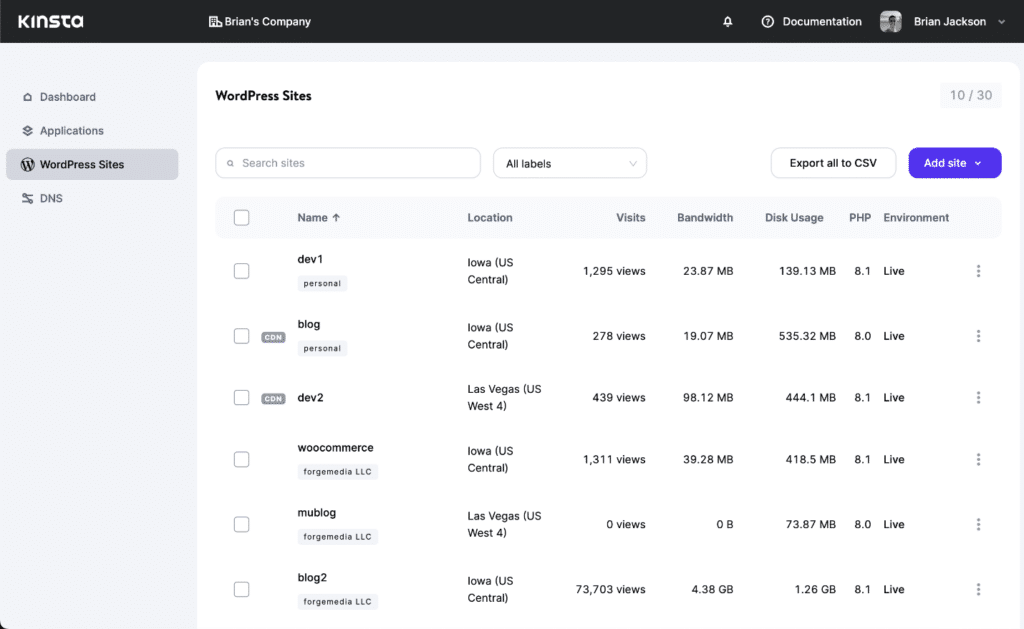
Task: Open the three-dot menu for blog
Action: click(x=978, y=336)
